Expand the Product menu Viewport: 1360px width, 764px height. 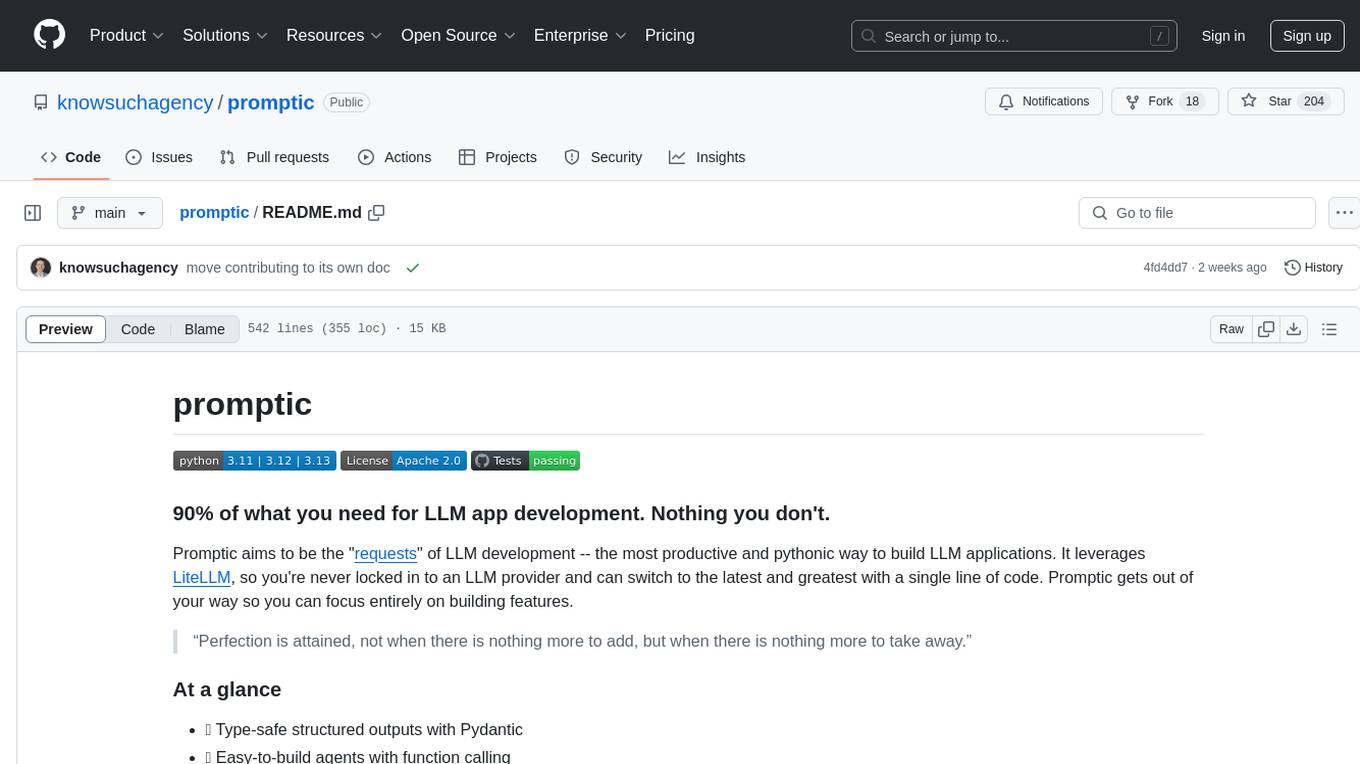[x=127, y=35]
